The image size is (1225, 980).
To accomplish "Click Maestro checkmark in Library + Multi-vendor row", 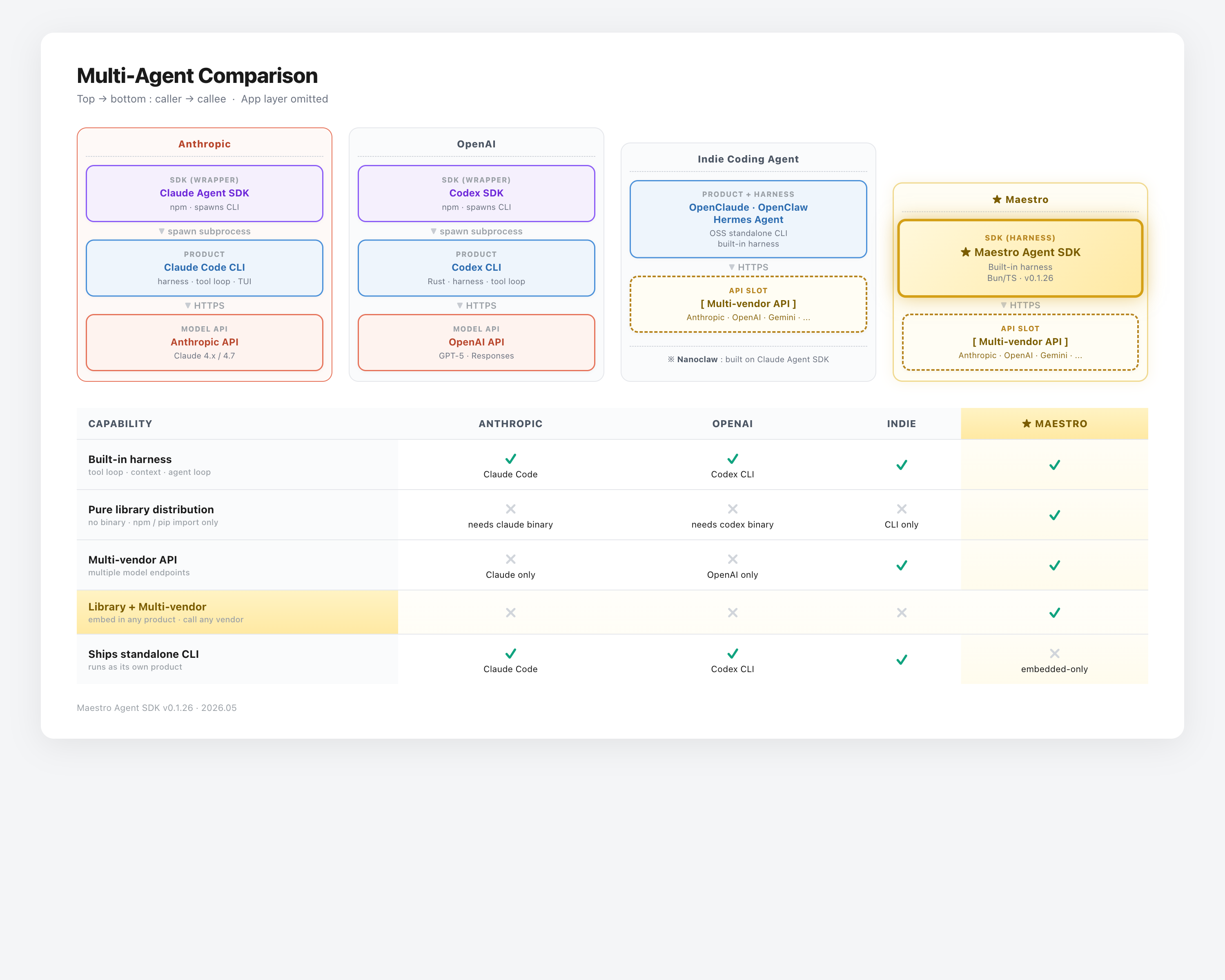I will (x=1055, y=612).
